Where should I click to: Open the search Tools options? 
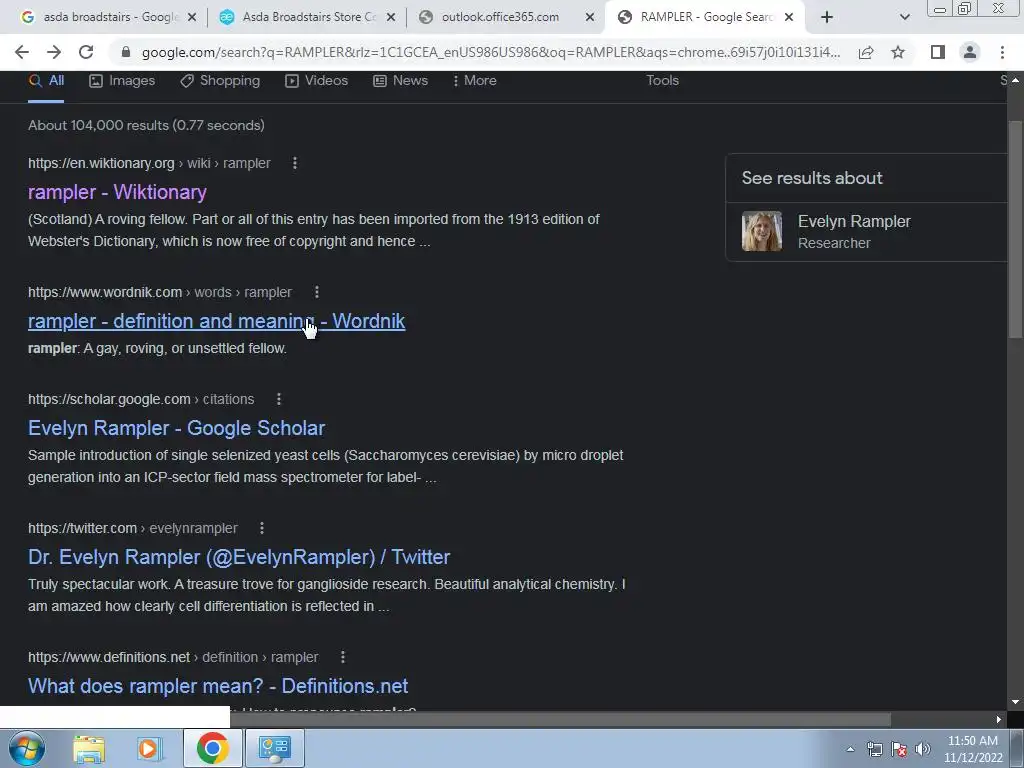pyautogui.click(x=662, y=81)
